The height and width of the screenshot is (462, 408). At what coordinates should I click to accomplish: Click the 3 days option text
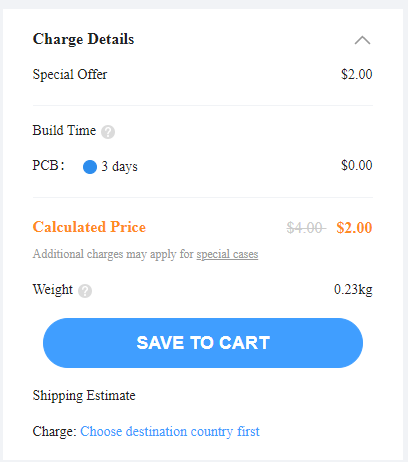click(119, 166)
